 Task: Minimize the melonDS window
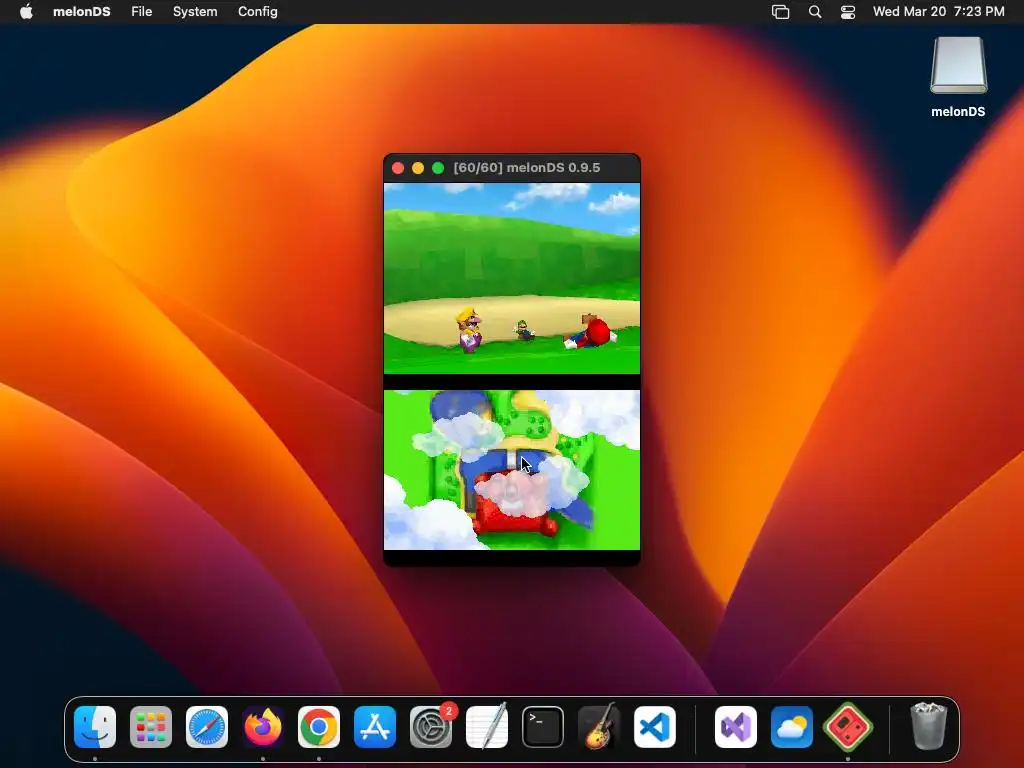418,168
